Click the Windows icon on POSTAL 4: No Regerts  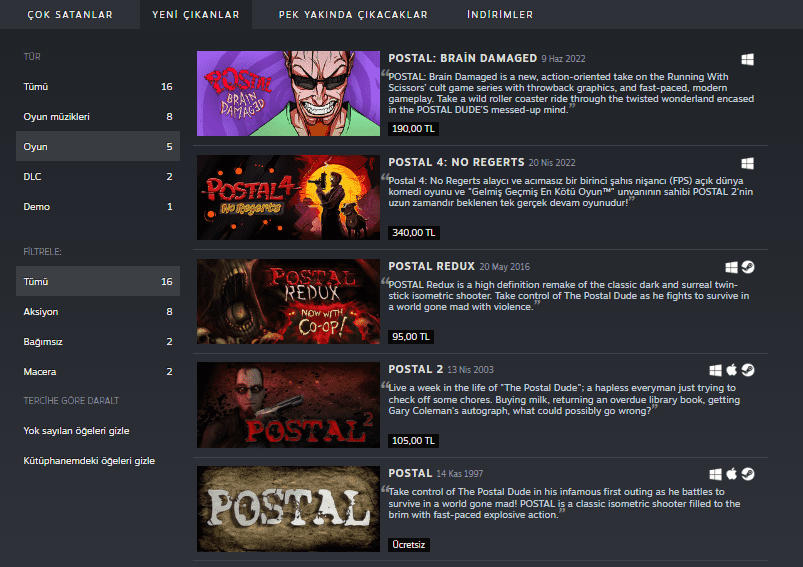[747, 163]
